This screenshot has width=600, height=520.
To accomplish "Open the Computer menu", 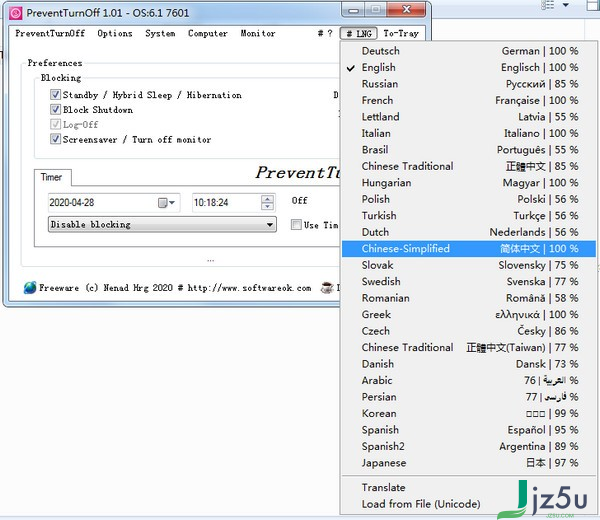I will coord(208,33).
